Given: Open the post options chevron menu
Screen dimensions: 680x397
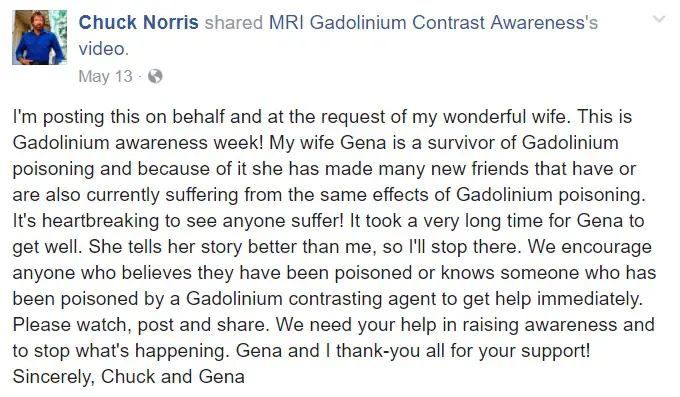Looking at the screenshot, I should [x=659, y=19].
